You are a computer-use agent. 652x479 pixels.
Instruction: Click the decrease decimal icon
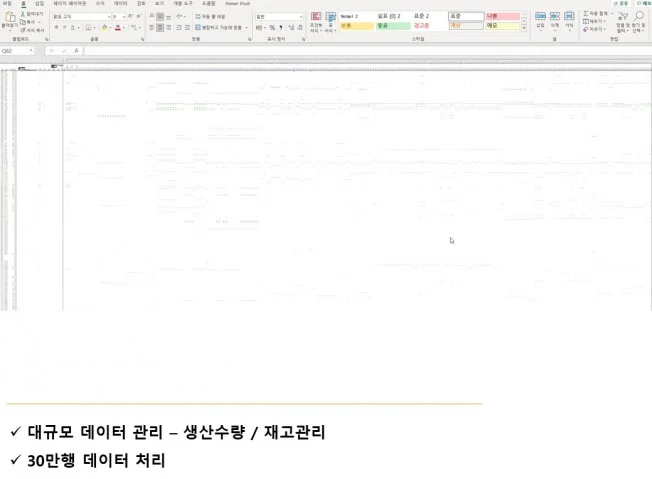click(300, 27)
